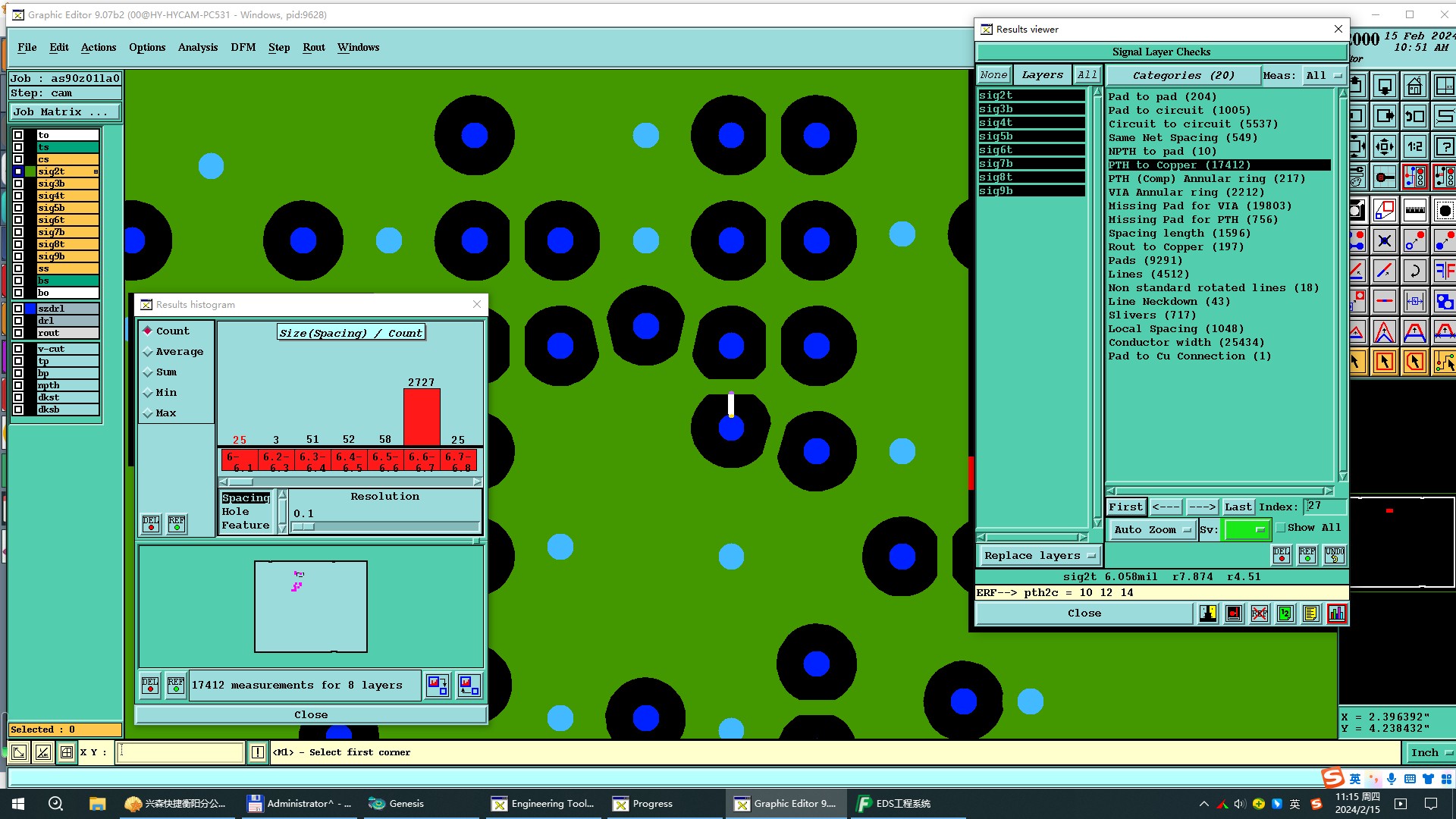This screenshot has height=819, width=1456.
Task: Click the yellow notes icon in Results viewer
Action: 1310,613
